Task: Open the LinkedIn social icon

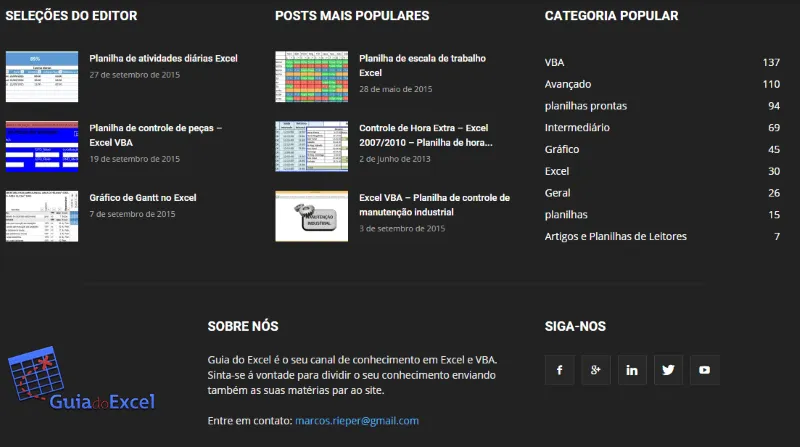Action: (632, 370)
